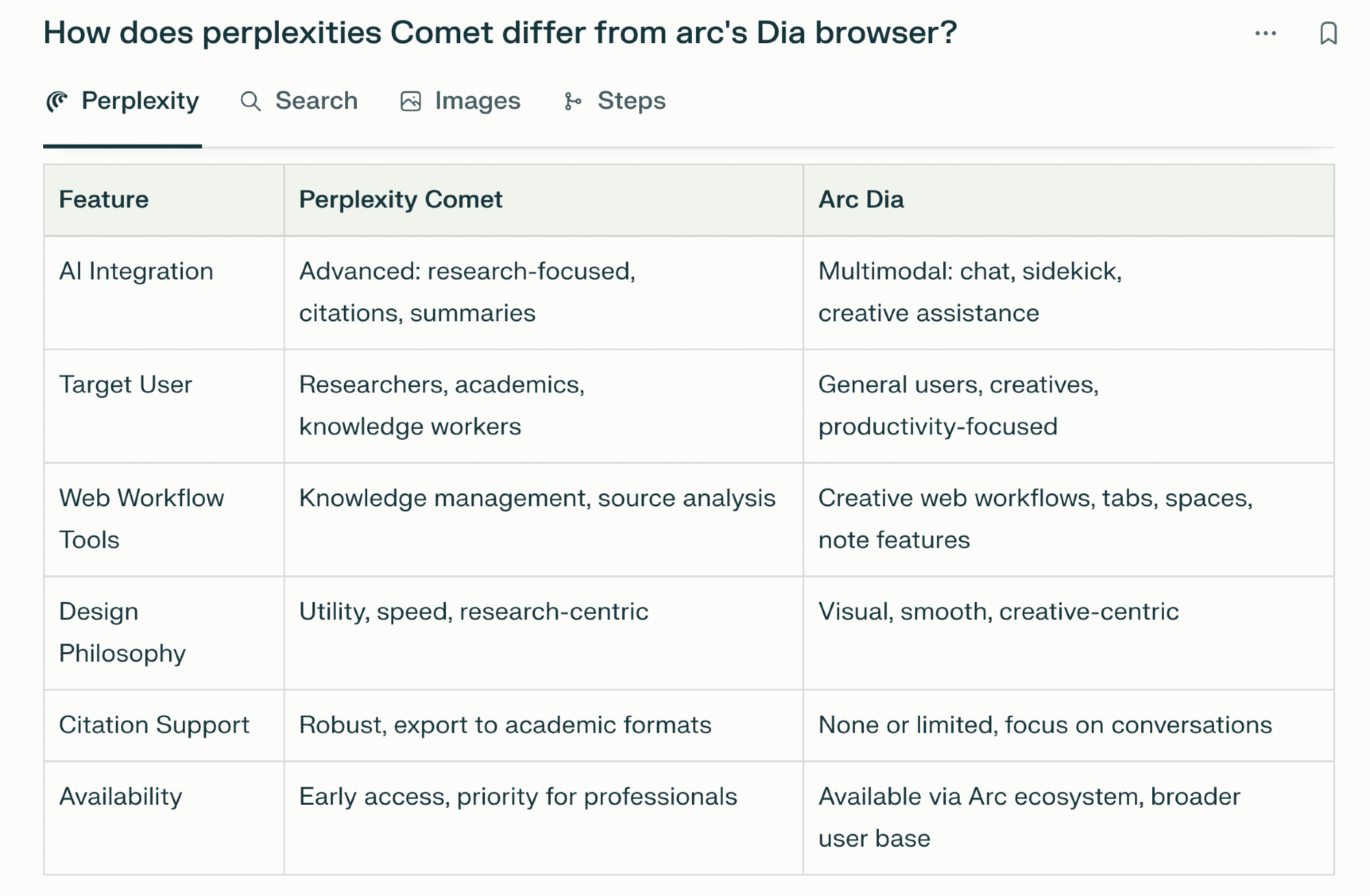
Task: Click the magnifying glass Search icon
Action: point(251,101)
